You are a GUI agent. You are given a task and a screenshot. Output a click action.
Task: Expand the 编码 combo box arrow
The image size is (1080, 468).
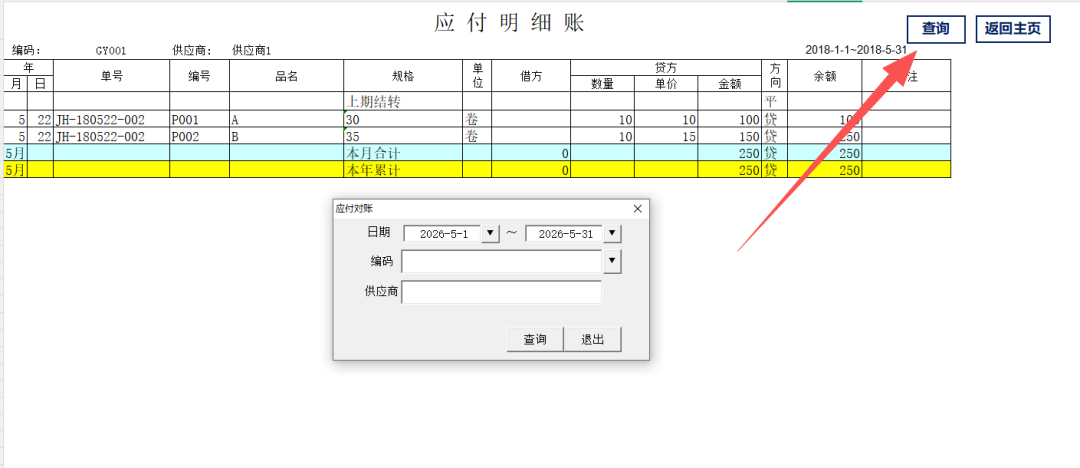pyautogui.click(x=612, y=261)
